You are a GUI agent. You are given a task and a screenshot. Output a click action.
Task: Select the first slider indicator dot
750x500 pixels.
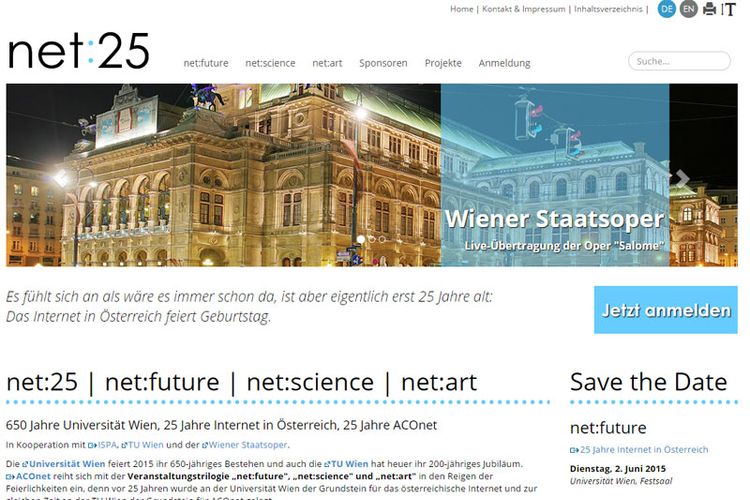coord(361,239)
